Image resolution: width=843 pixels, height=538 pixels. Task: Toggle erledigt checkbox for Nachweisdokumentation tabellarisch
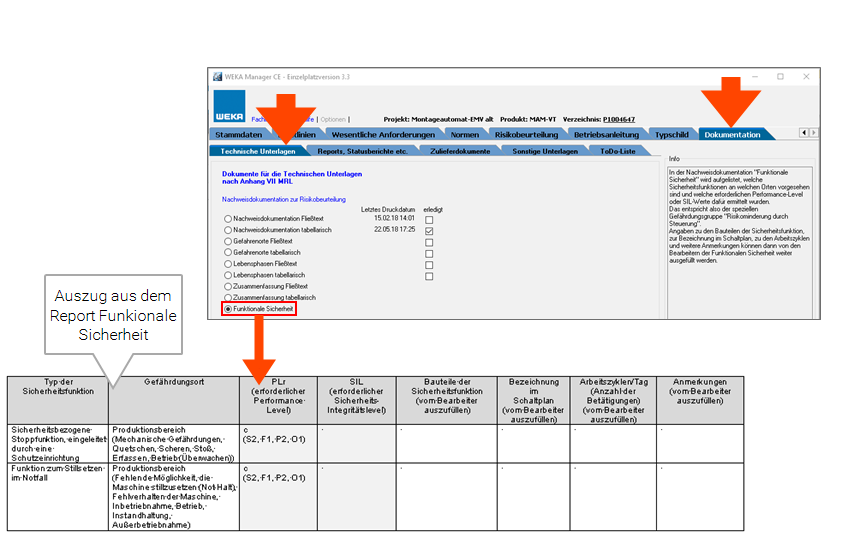tap(429, 230)
